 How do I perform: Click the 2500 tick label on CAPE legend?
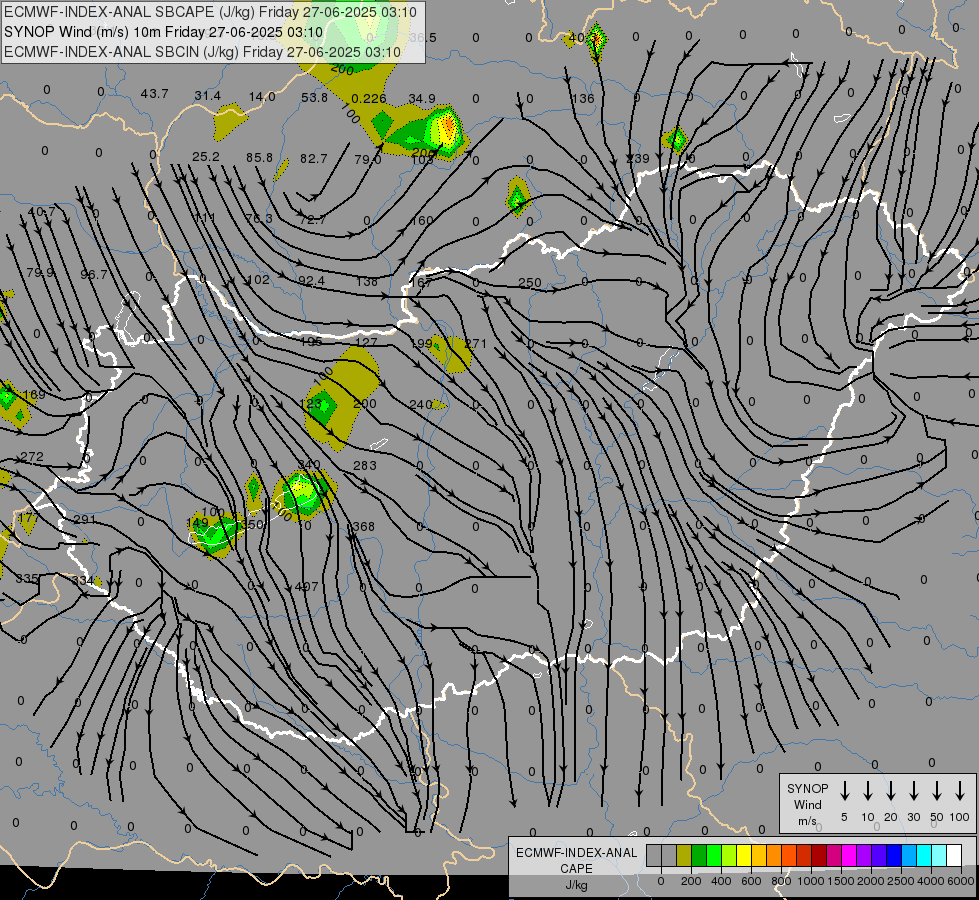coord(901,881)
